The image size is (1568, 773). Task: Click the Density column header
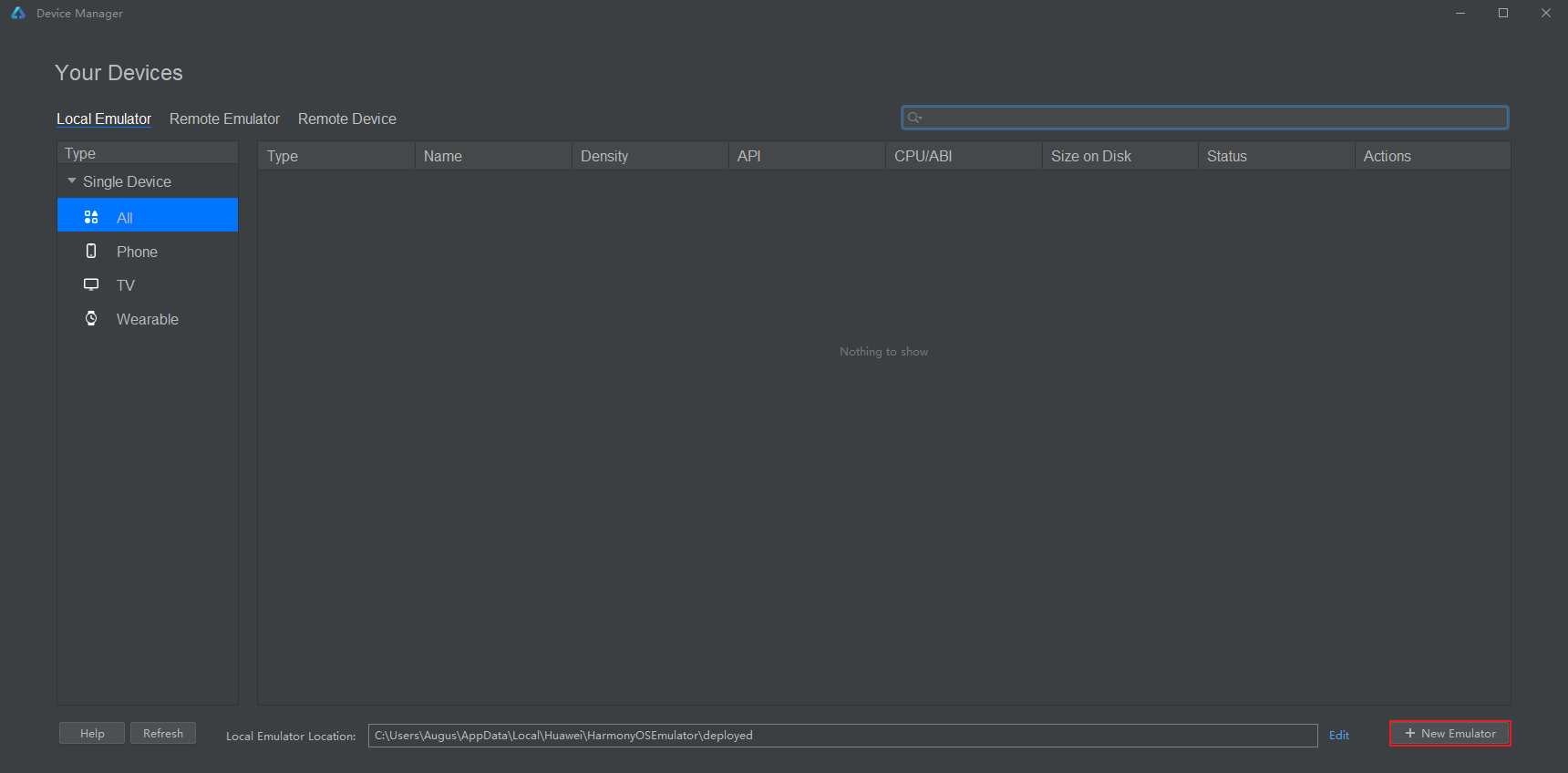650,156
